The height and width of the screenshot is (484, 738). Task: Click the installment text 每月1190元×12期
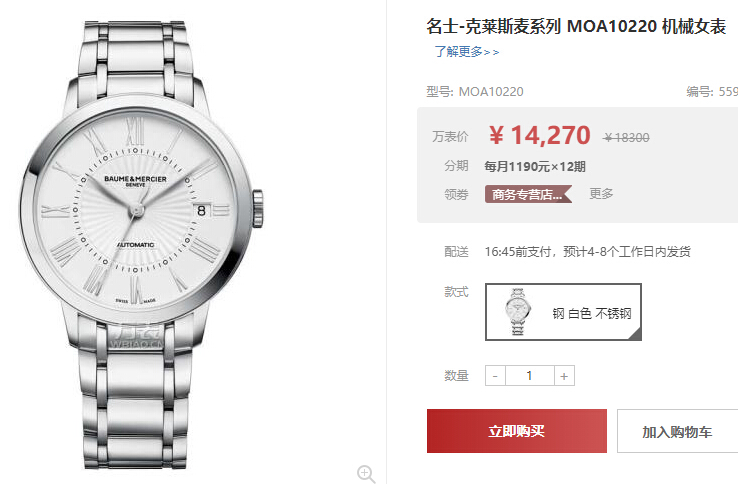click(x=535, y=166)
